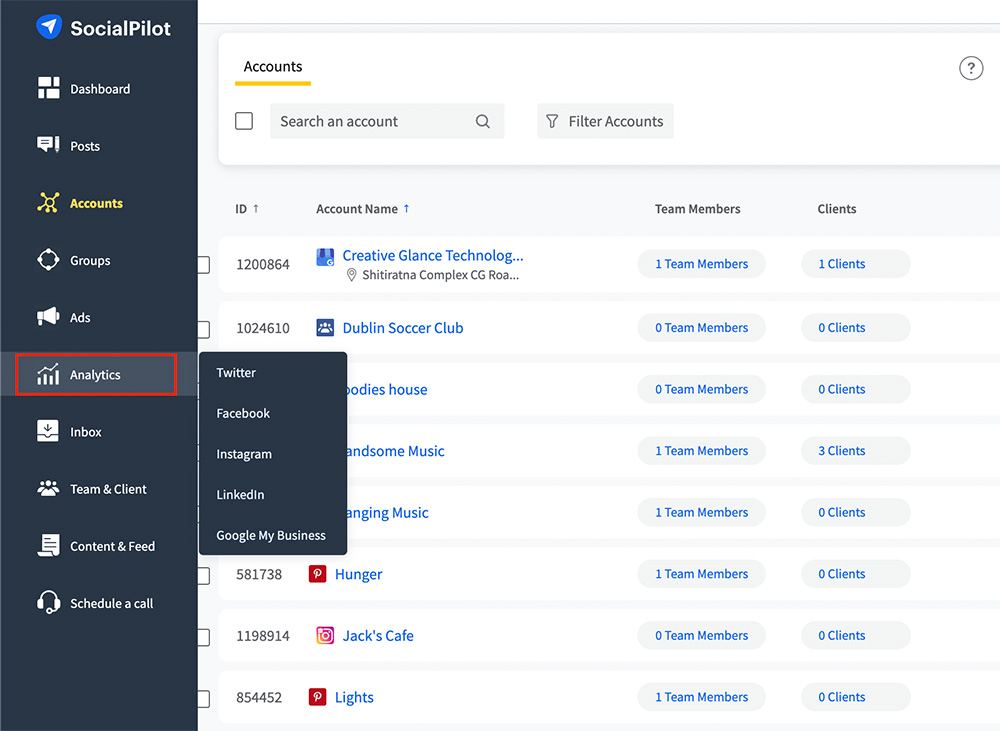Screen dimensions: 1000x731
Task: Click location pin icon under Creative Glance
Action: (x=351, y=275)
